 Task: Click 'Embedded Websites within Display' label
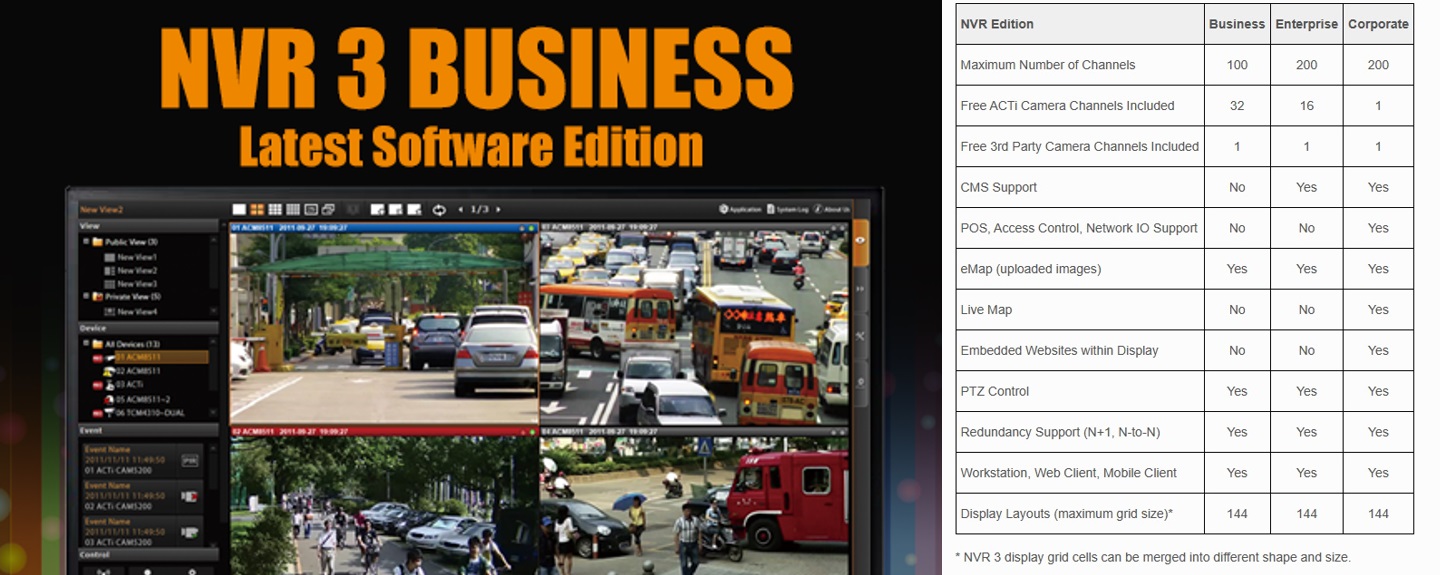[x=1059, y=351]
